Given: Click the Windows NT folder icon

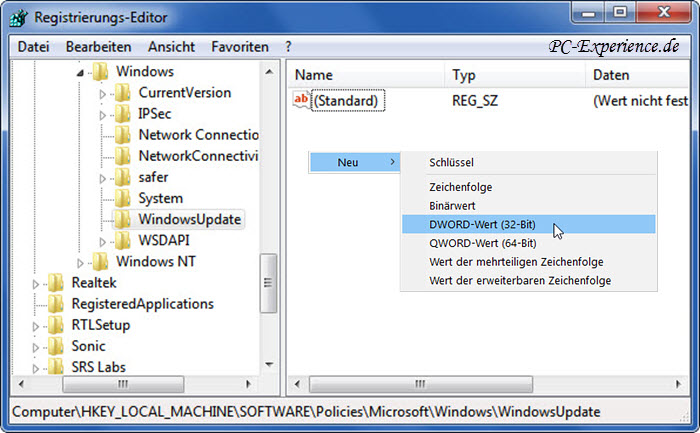Looking at the screenshot, I should coord(100,262).
